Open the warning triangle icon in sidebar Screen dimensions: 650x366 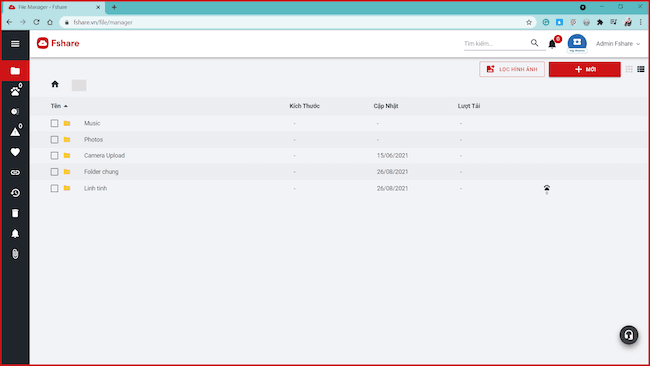tap(15, 132)
